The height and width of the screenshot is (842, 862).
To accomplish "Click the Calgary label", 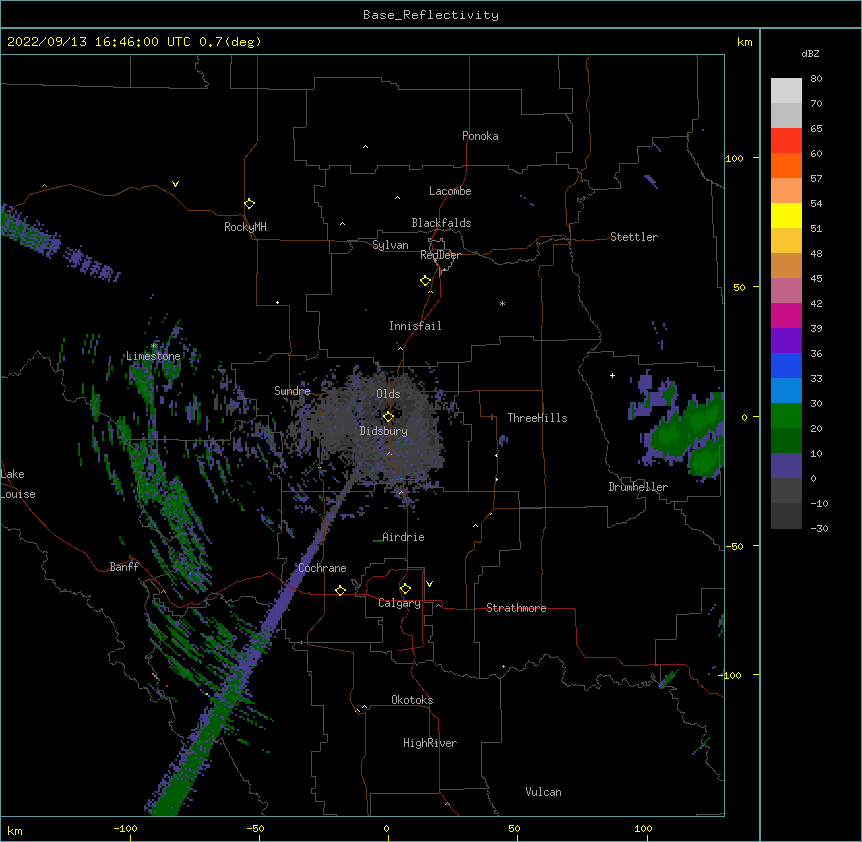I will (399, 603).
